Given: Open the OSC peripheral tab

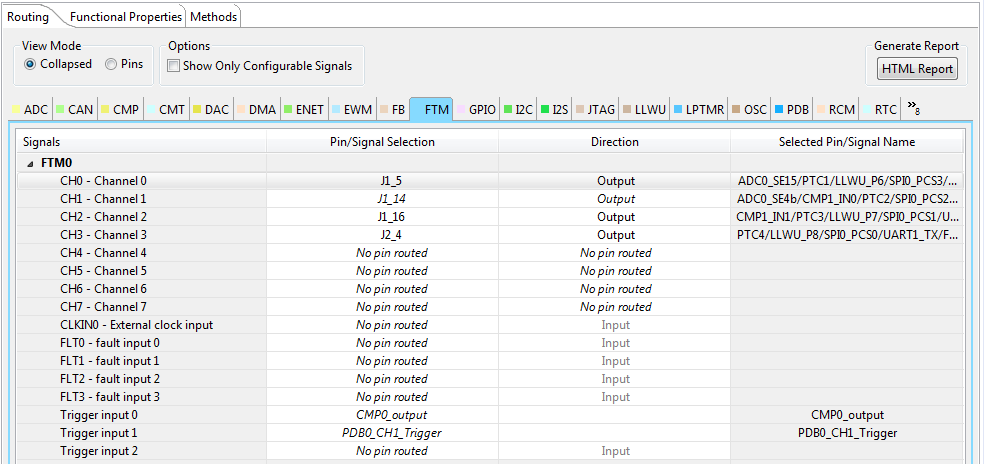Looking at the screenshot, I should [x=750, y=109].
